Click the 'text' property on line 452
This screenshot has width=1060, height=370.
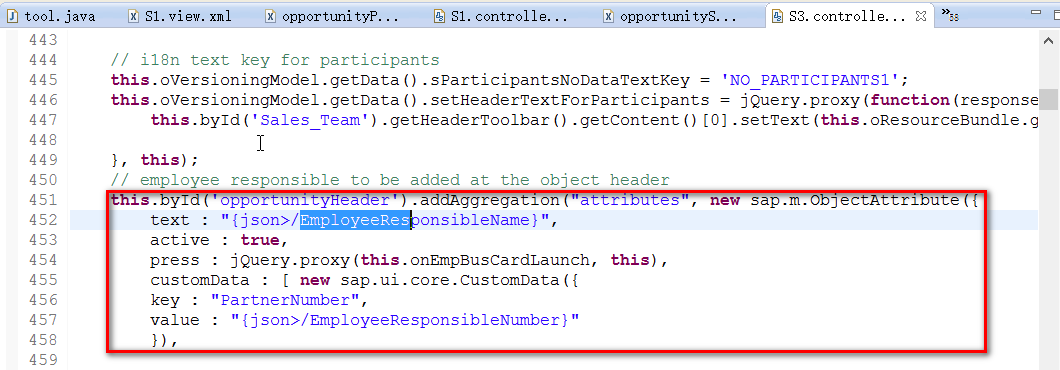tap(170, 220)
